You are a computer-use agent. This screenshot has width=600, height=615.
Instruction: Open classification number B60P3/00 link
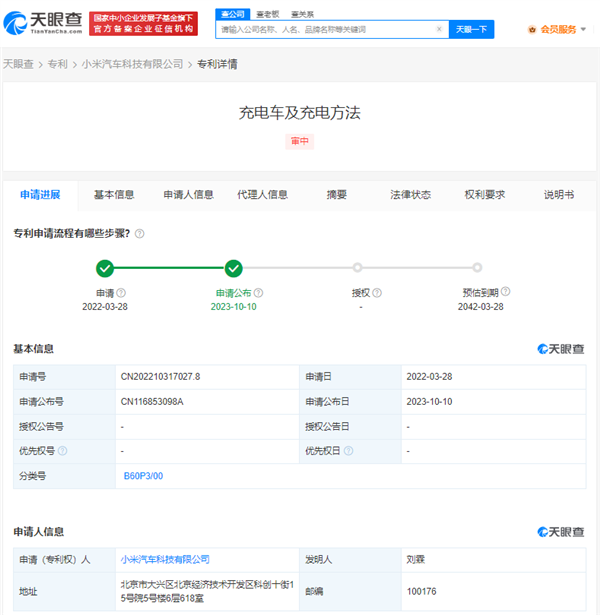142,476
